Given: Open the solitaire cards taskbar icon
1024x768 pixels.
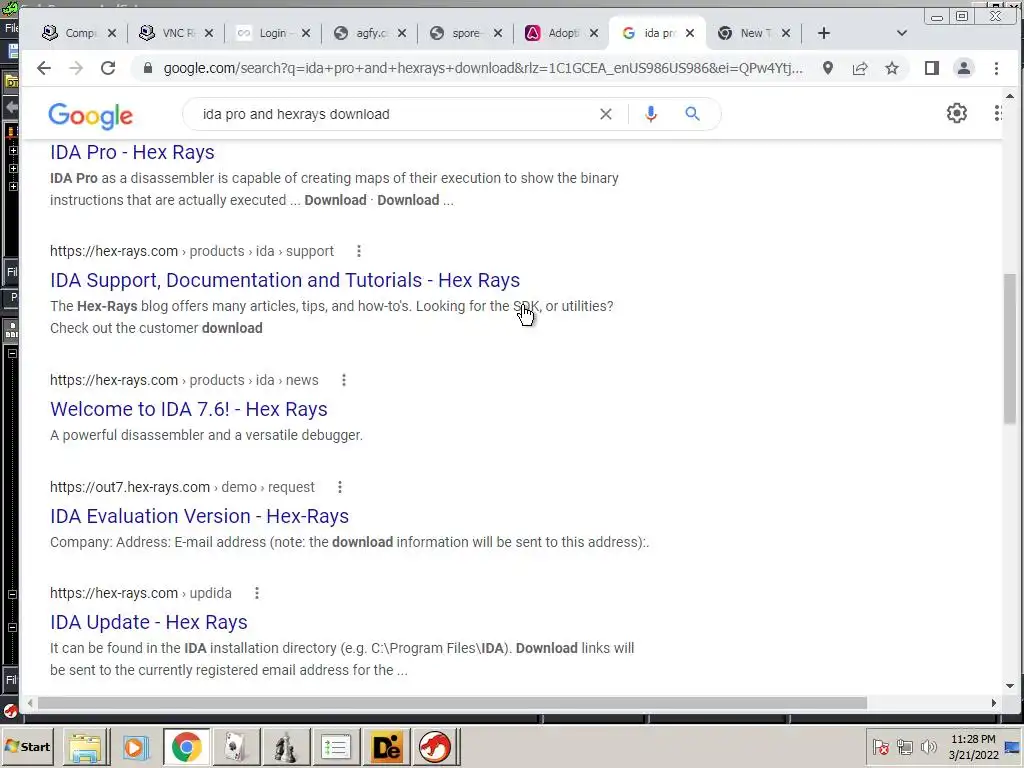Looking at the screenshot, I should coord(235,747).
